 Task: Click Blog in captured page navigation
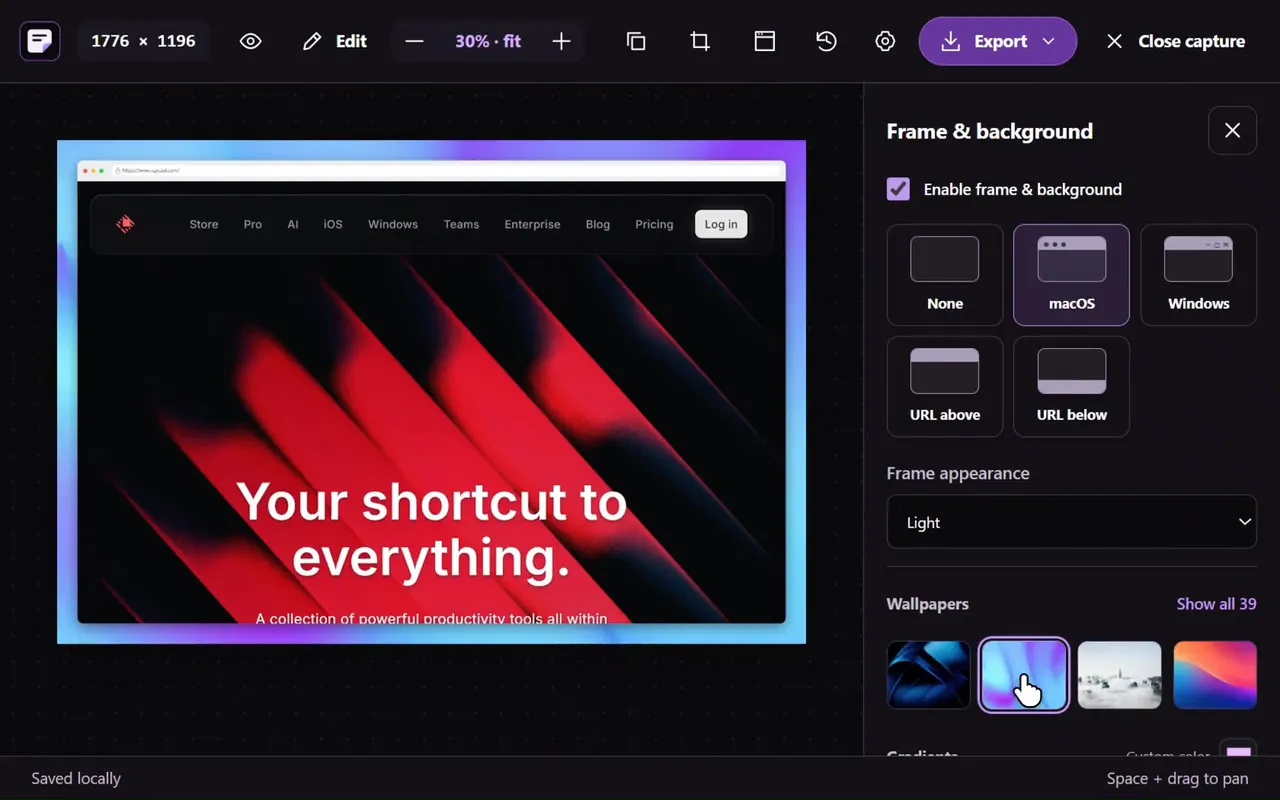(x=598, y=224)
